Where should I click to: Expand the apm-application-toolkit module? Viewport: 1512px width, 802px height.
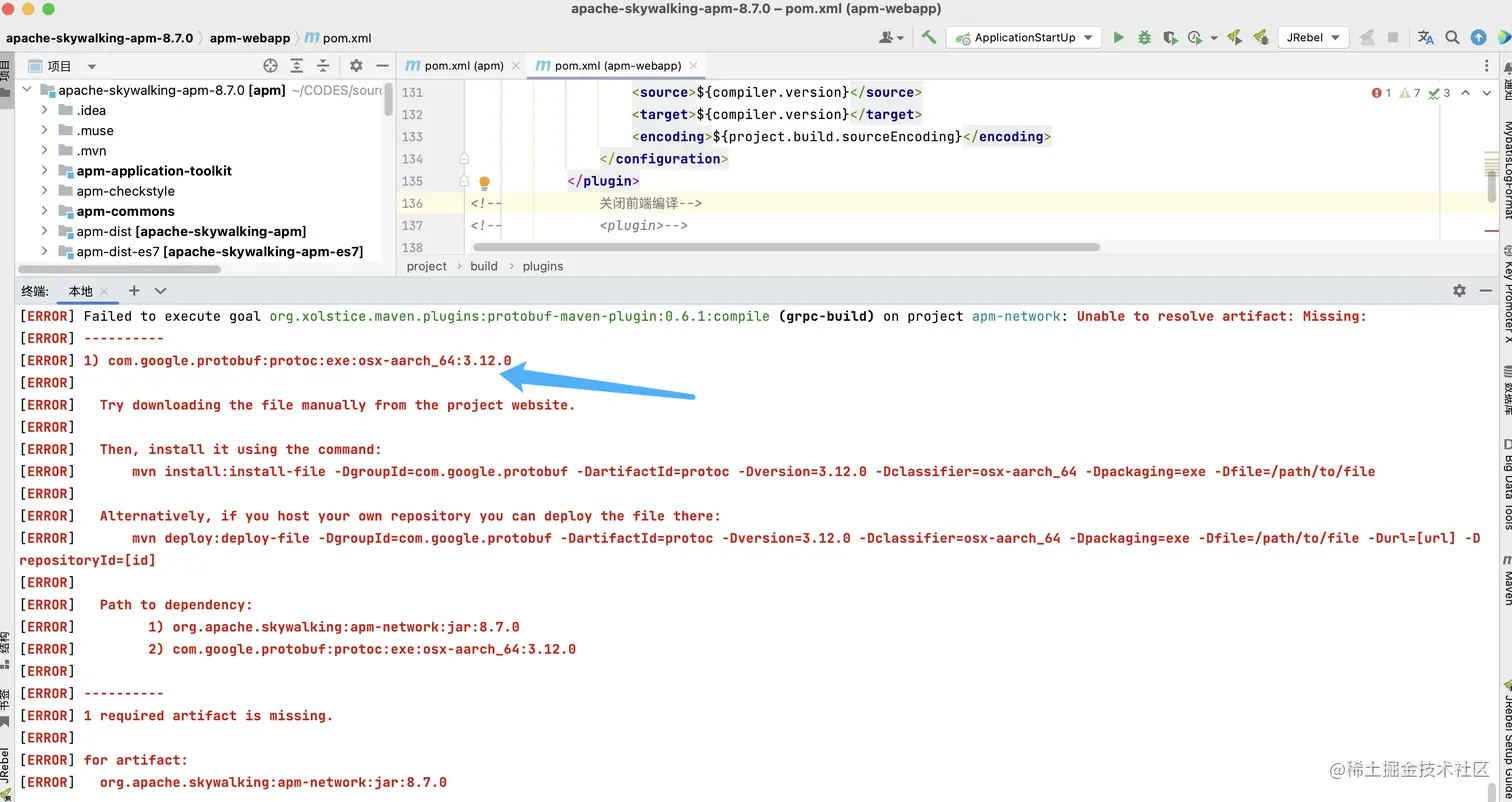[x=45, y=171]
